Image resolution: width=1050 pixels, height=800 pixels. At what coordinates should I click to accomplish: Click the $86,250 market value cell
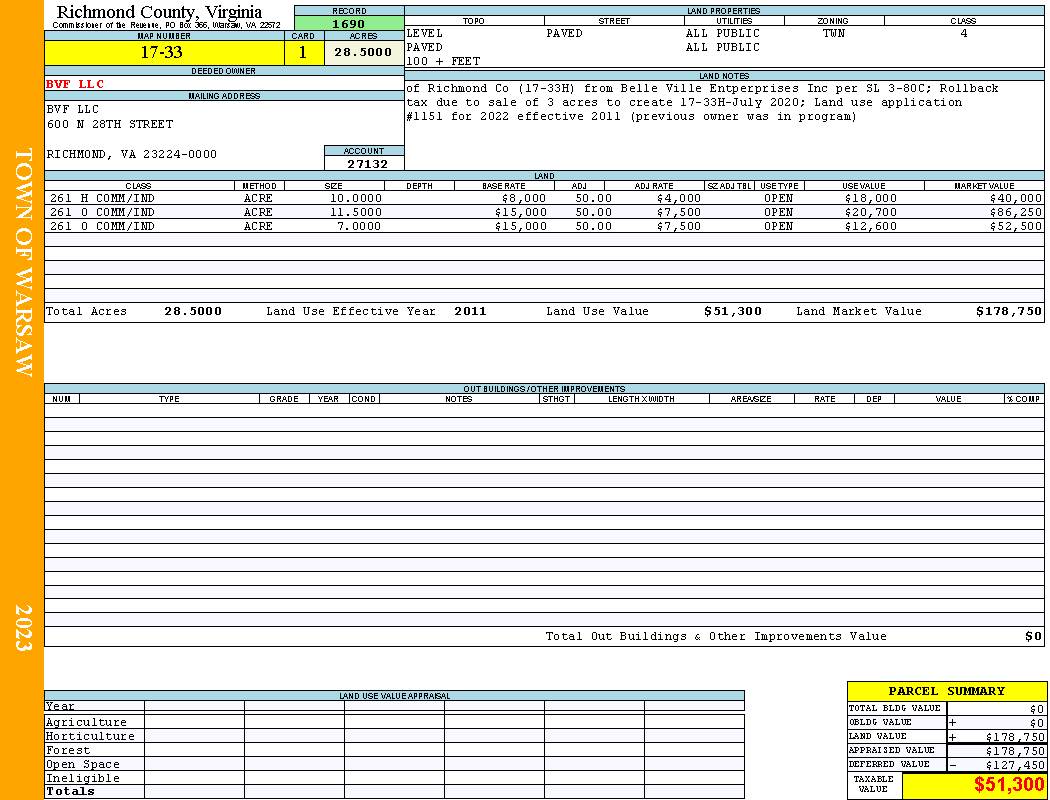1015,212
